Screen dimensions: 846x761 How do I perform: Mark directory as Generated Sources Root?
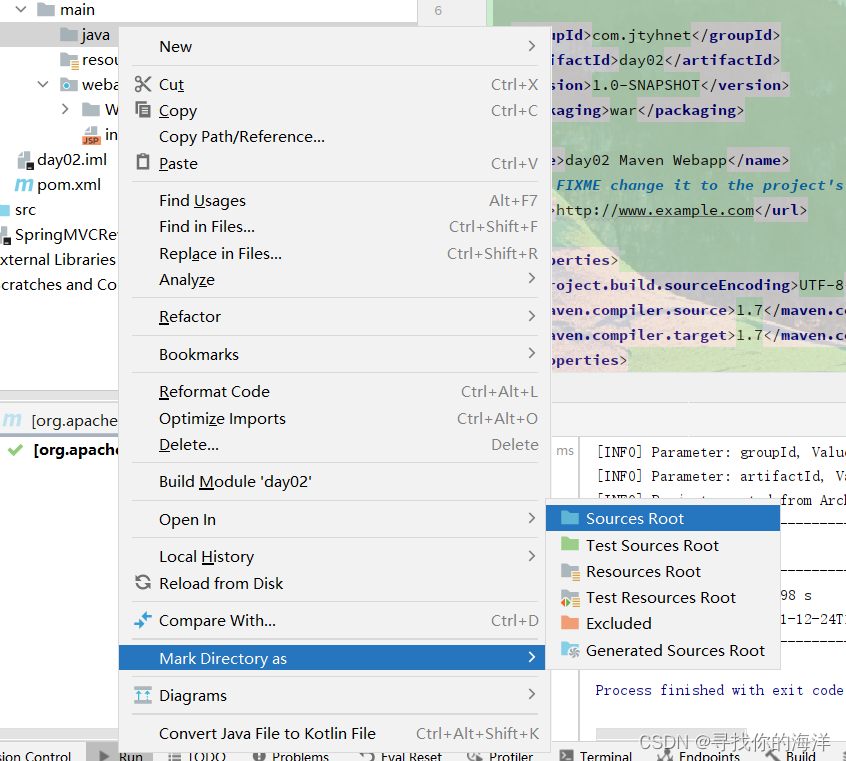(x=663, y=650)
